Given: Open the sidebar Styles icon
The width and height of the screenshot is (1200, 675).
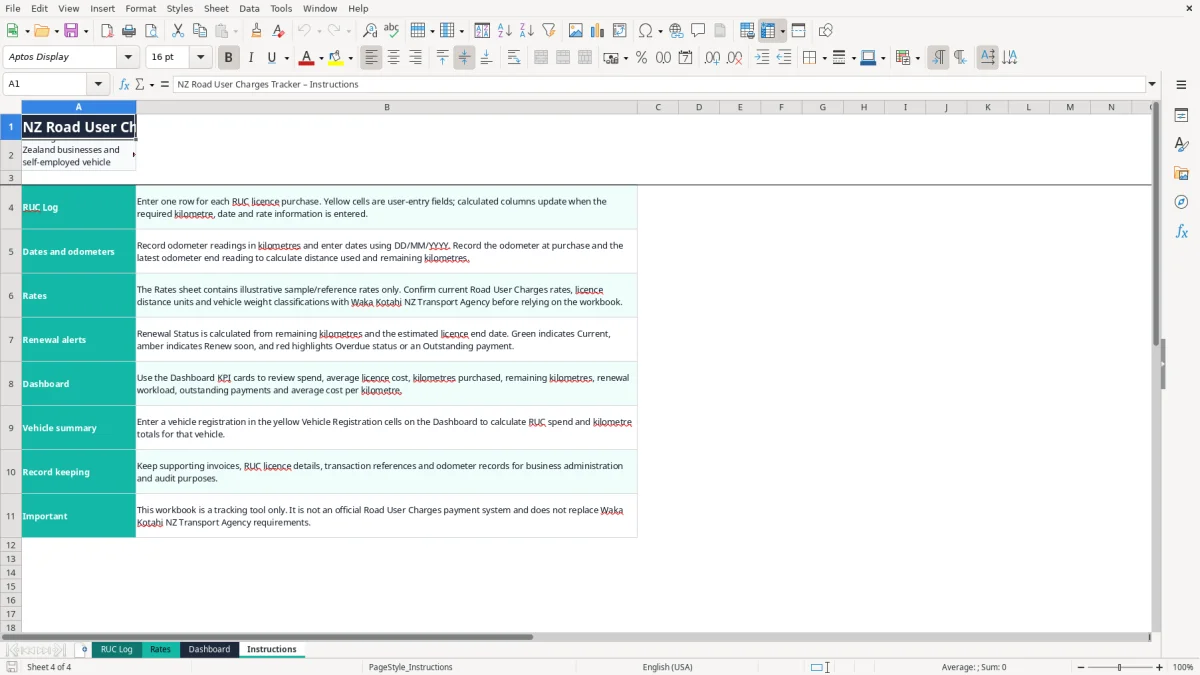Looking at the screenshot, I should (1181, 144).
